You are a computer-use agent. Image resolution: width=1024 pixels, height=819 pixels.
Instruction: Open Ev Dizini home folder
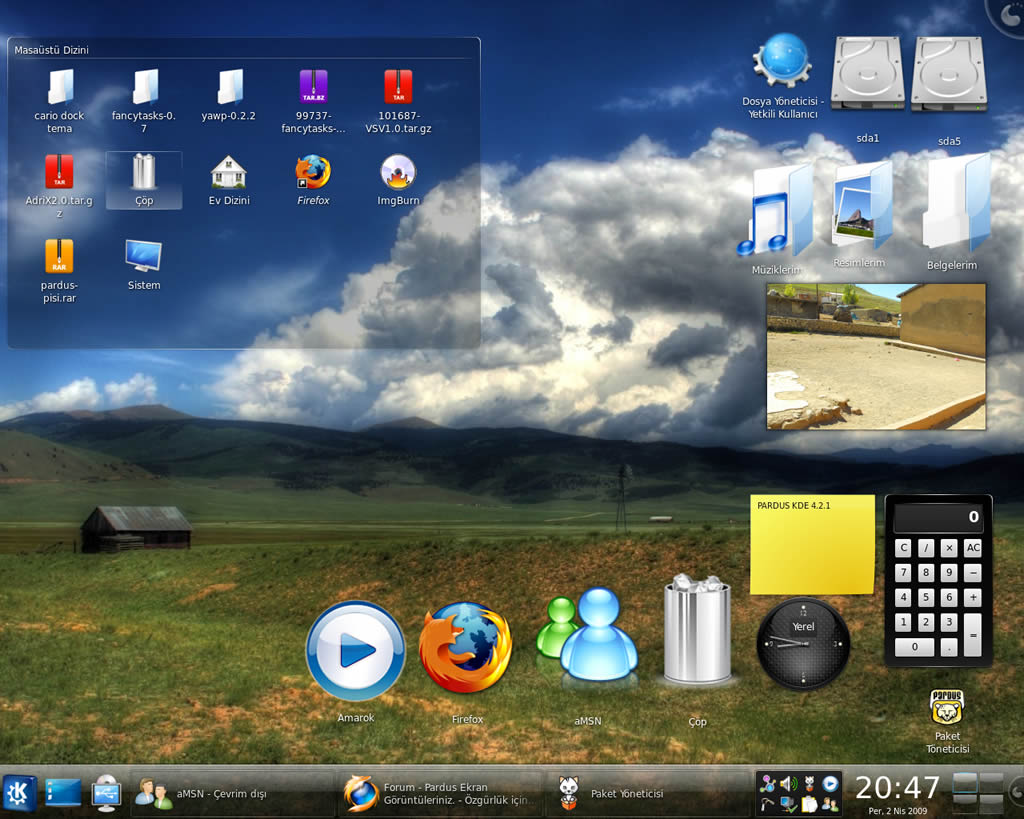pos(228,173)
